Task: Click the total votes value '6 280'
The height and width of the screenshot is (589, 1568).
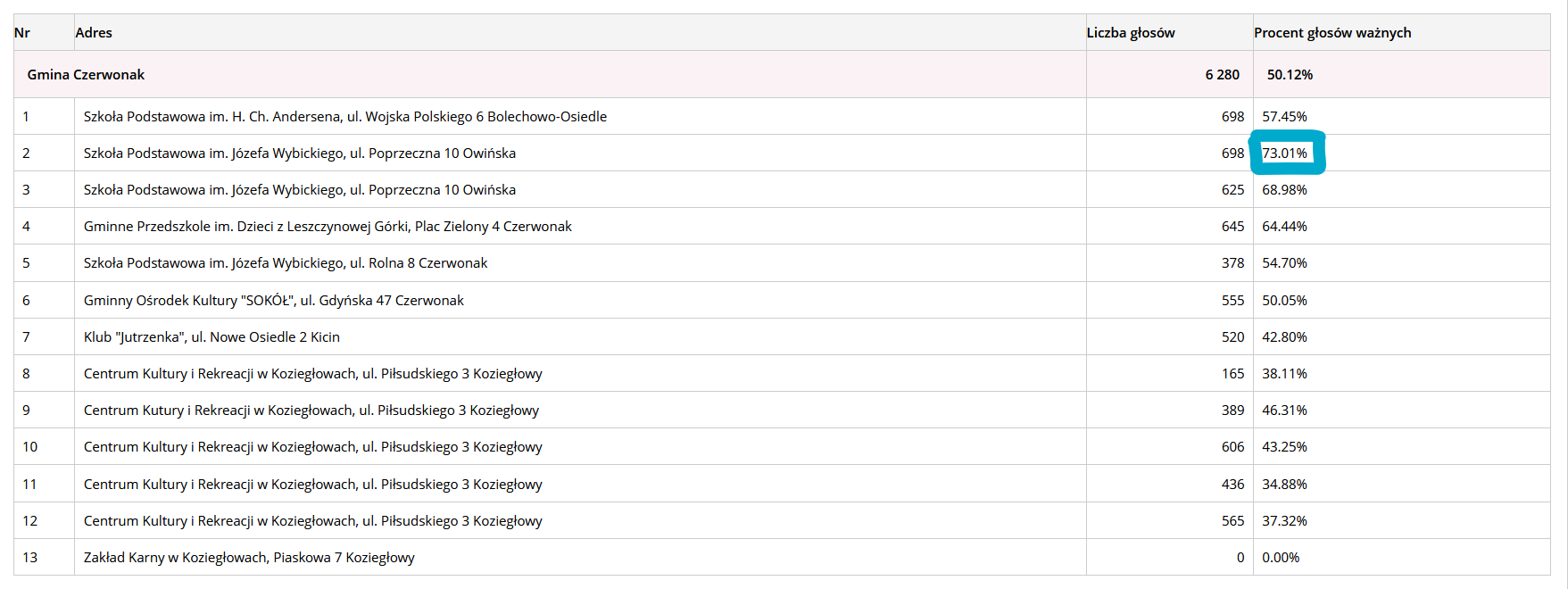Action: pyautogui.click(x=1222, y=75)
